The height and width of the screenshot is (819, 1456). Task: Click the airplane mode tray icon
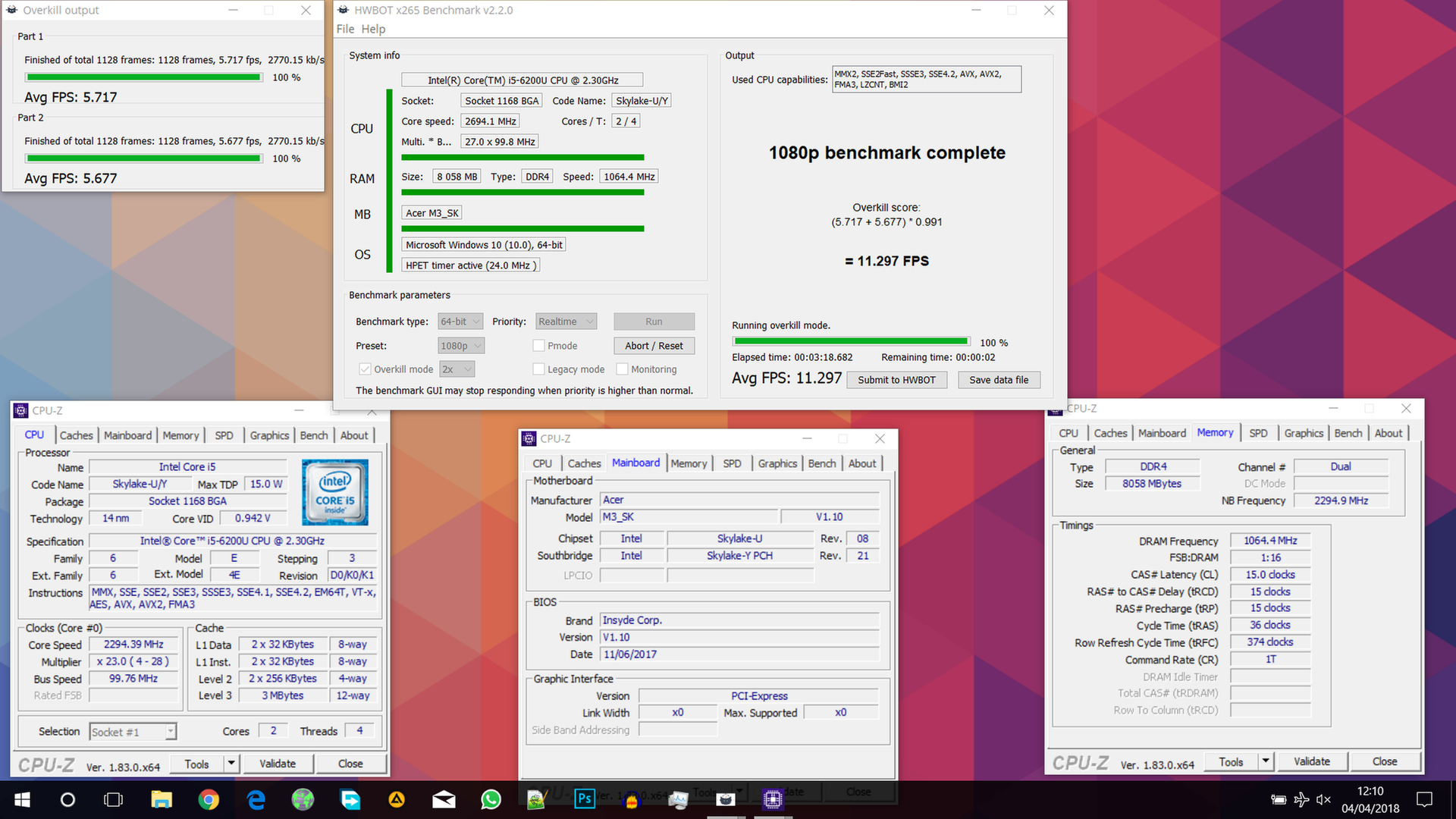pyautogui.click(x=1301, y=799)
